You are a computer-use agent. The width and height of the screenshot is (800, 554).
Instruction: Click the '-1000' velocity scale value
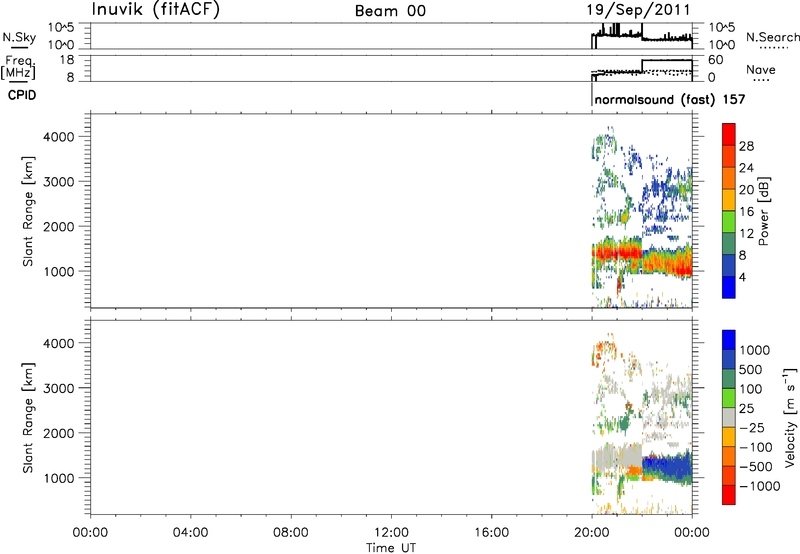click(x=759, y=486)
